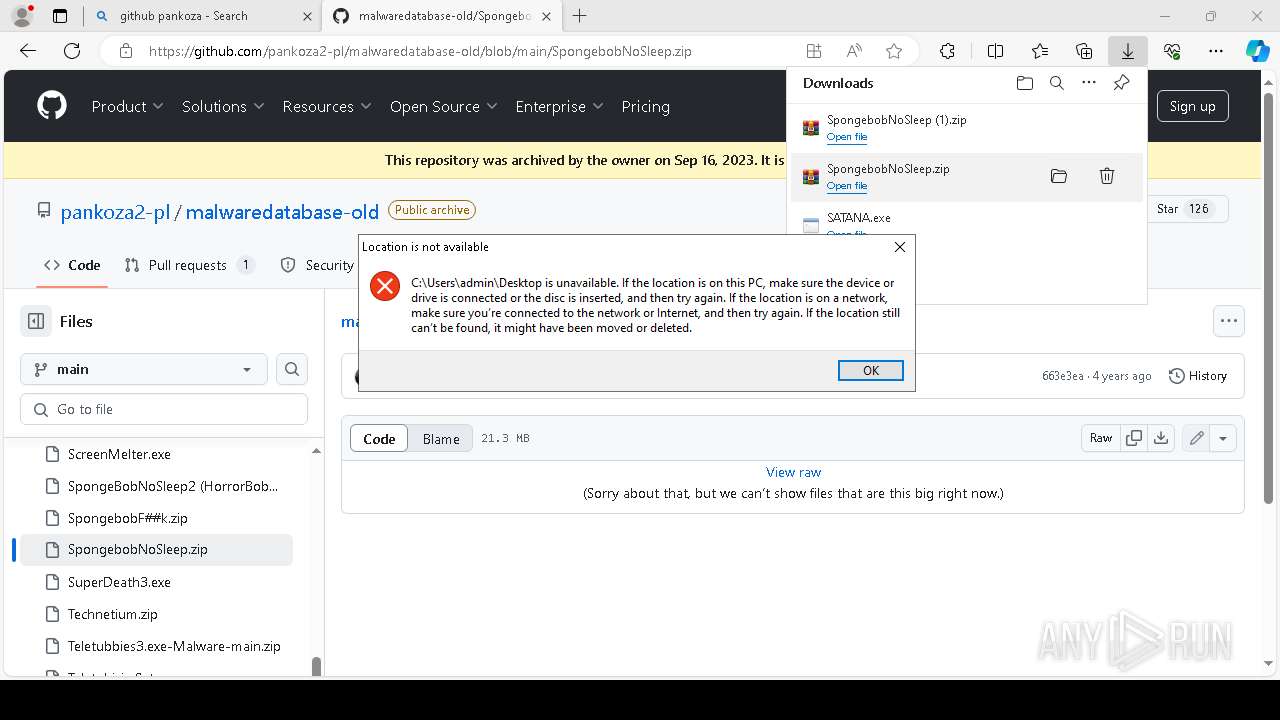The height and width of the screenshot is (720, 1280).
Task: Switch to Pull requests tab
Action: (x=189, y=265)
